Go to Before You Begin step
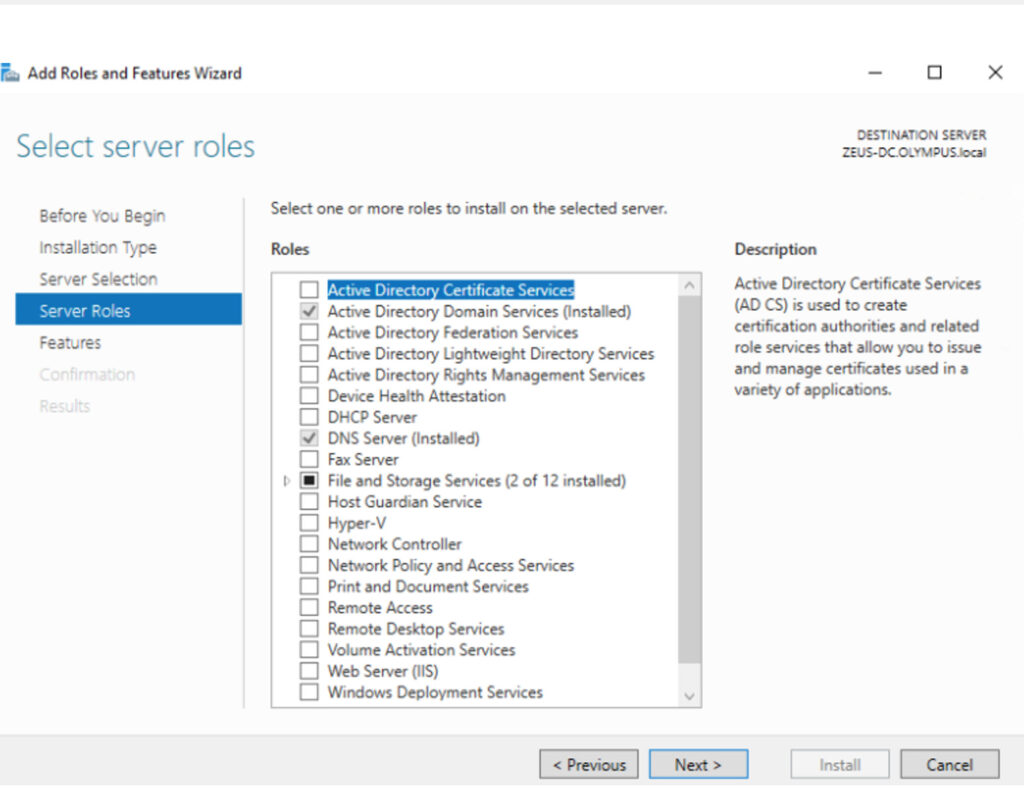Viewport: 1024px width, 788px height. (102, 216)
